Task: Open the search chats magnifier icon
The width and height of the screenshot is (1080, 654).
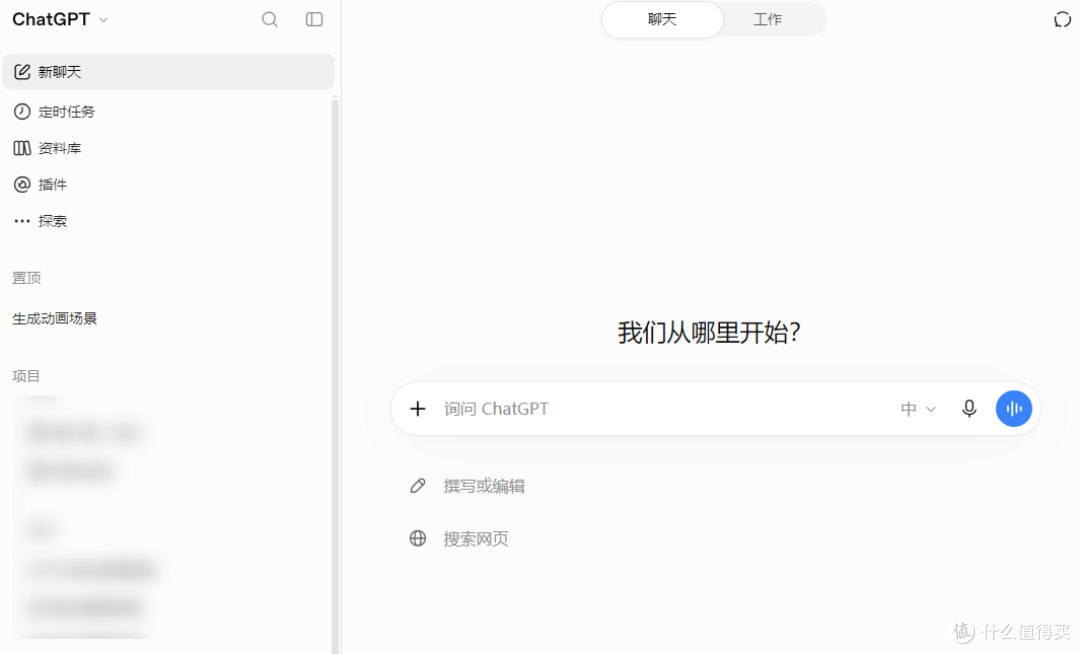Action: pyautogui.click(x=270, y=19)
